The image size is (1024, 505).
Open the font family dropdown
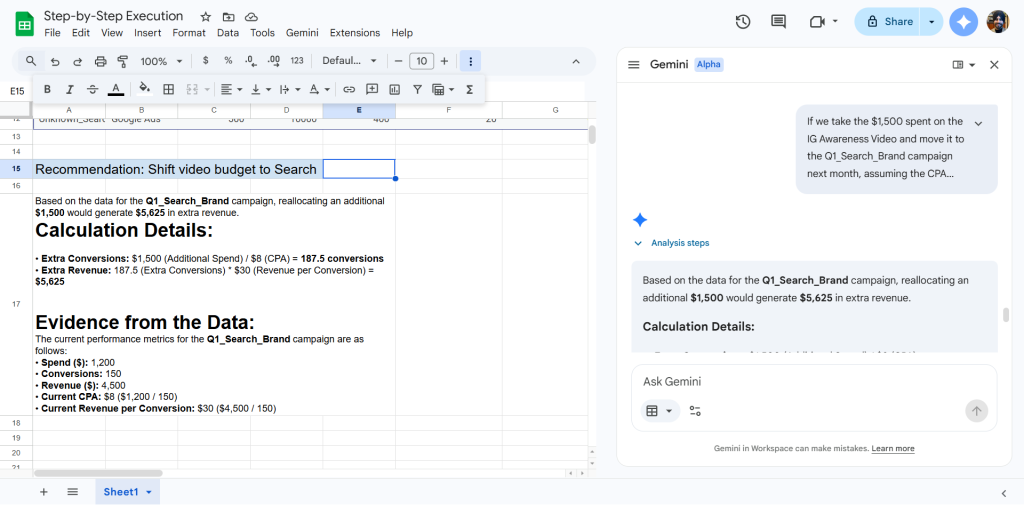click(349, 61)
